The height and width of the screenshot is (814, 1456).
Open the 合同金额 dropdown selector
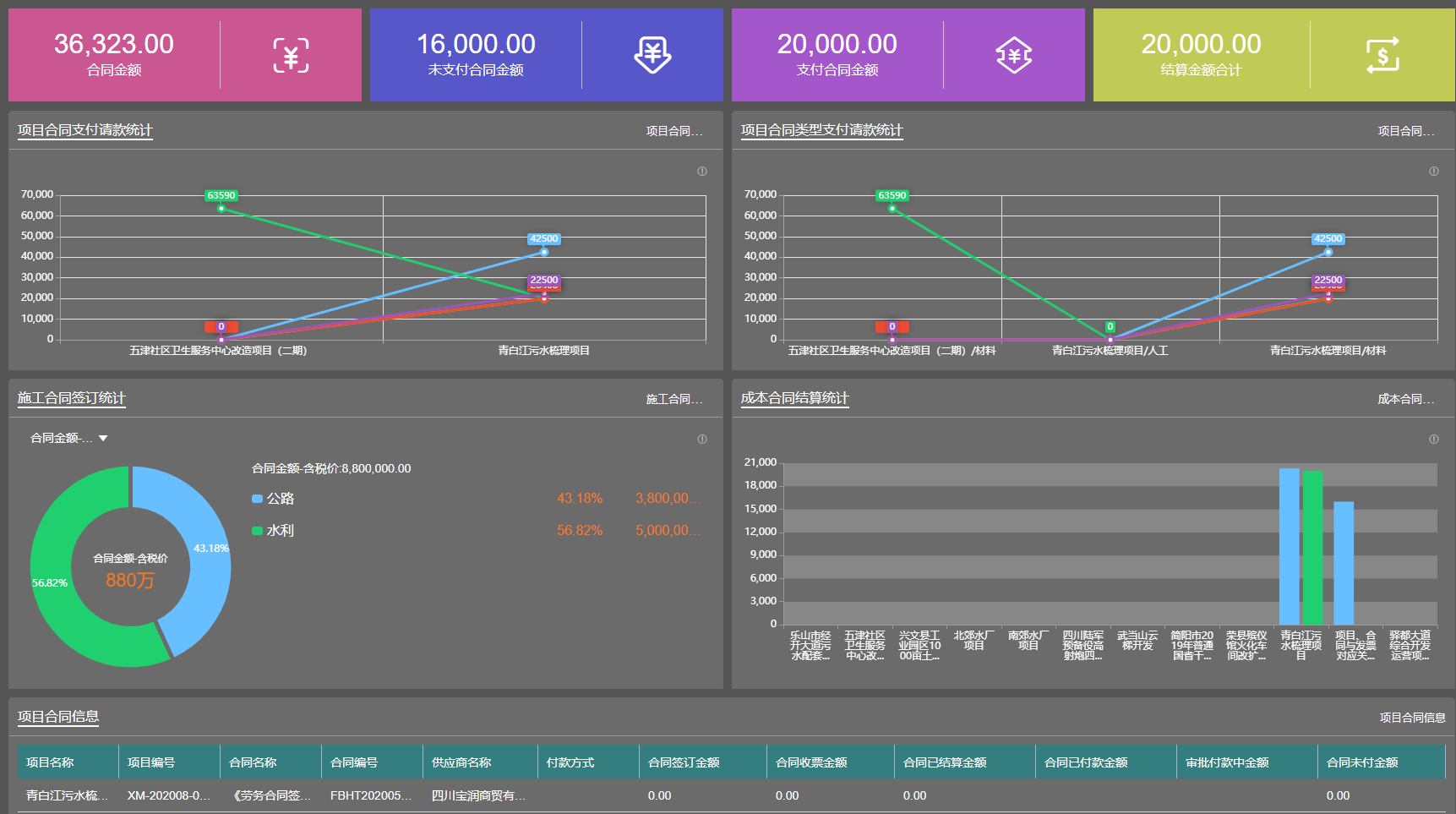[69, 438]
